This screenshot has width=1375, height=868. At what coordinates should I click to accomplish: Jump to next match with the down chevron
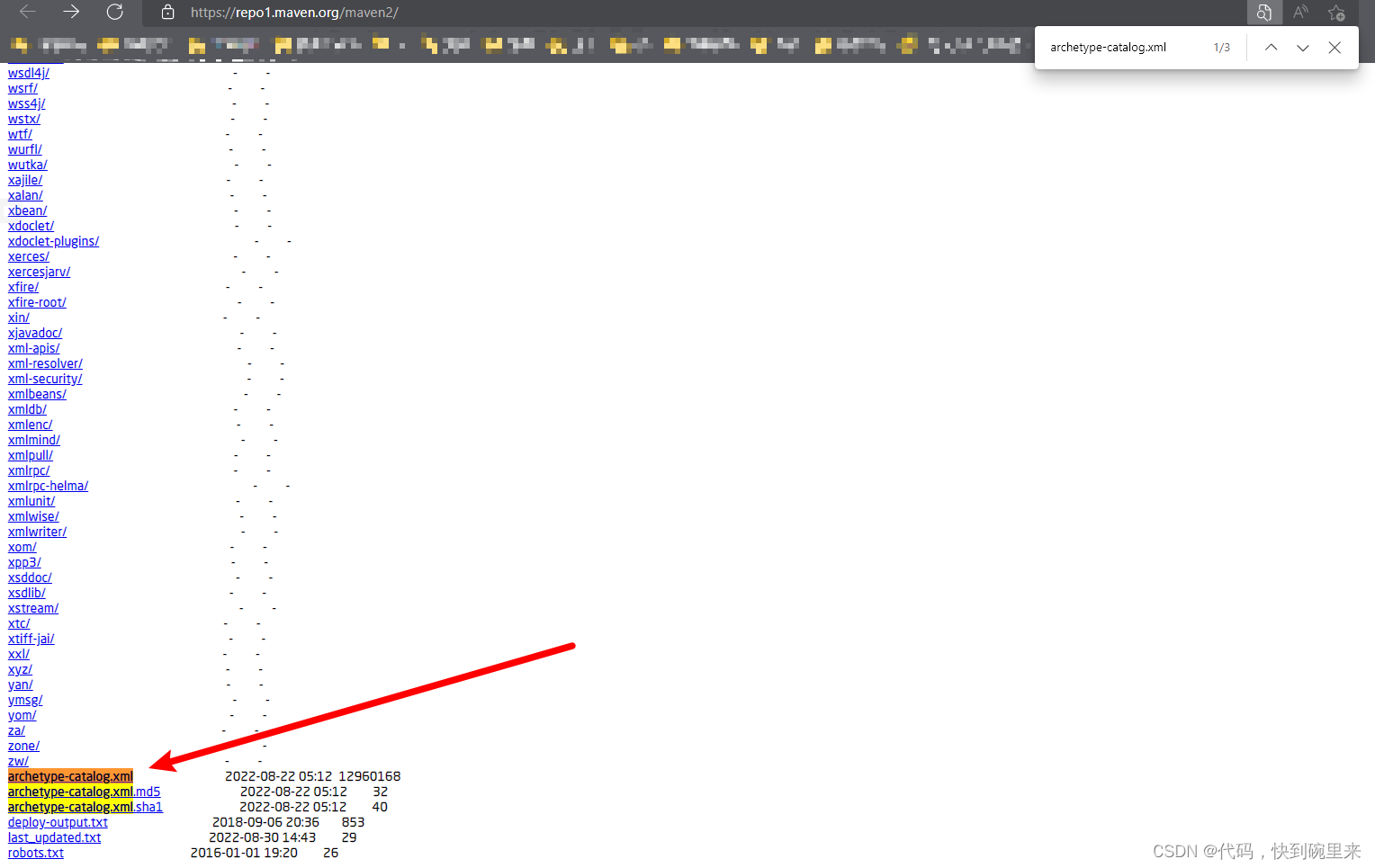pyautogui.click(x=1302, y=47)
